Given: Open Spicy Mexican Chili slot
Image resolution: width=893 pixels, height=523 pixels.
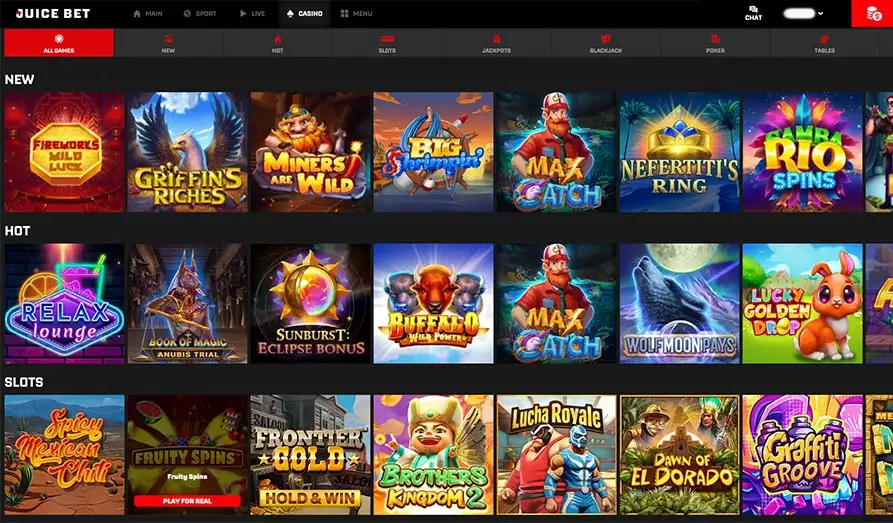Looking at the screenshot, I should tap(64, 455).
